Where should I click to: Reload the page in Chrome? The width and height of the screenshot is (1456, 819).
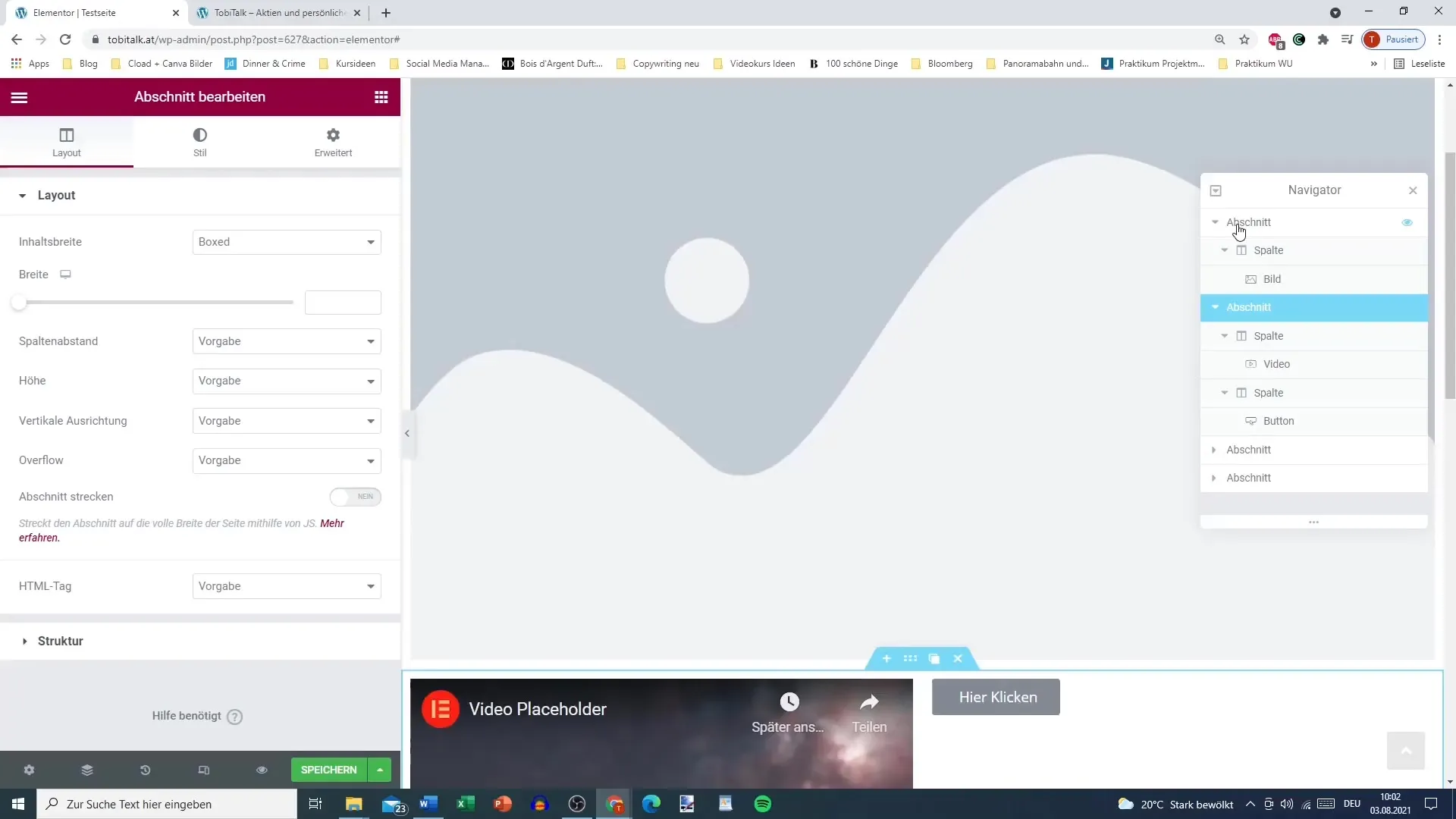tap(65, 39)
